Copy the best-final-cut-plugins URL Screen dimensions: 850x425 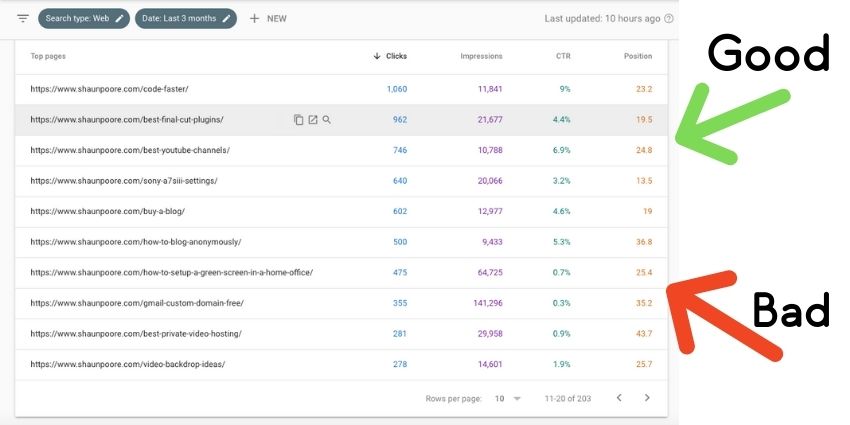tap(298, 120)
